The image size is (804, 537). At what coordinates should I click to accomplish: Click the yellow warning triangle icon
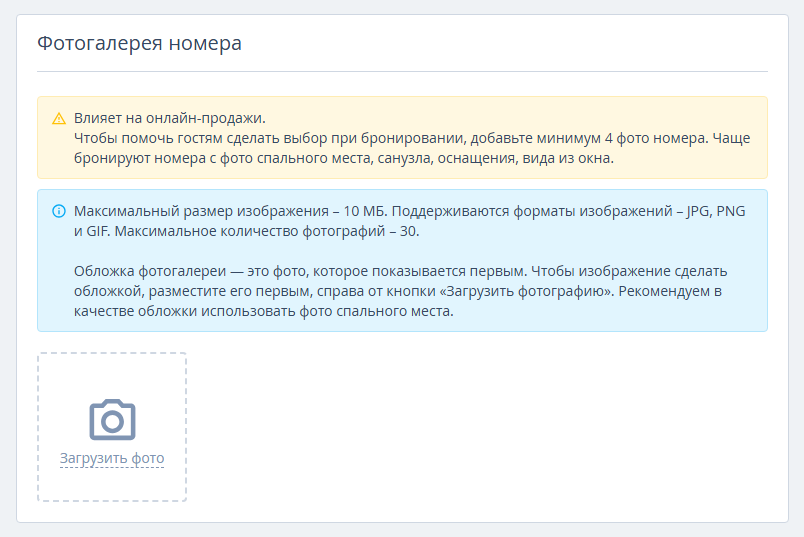pyautogui.click(x=59, y=118)
